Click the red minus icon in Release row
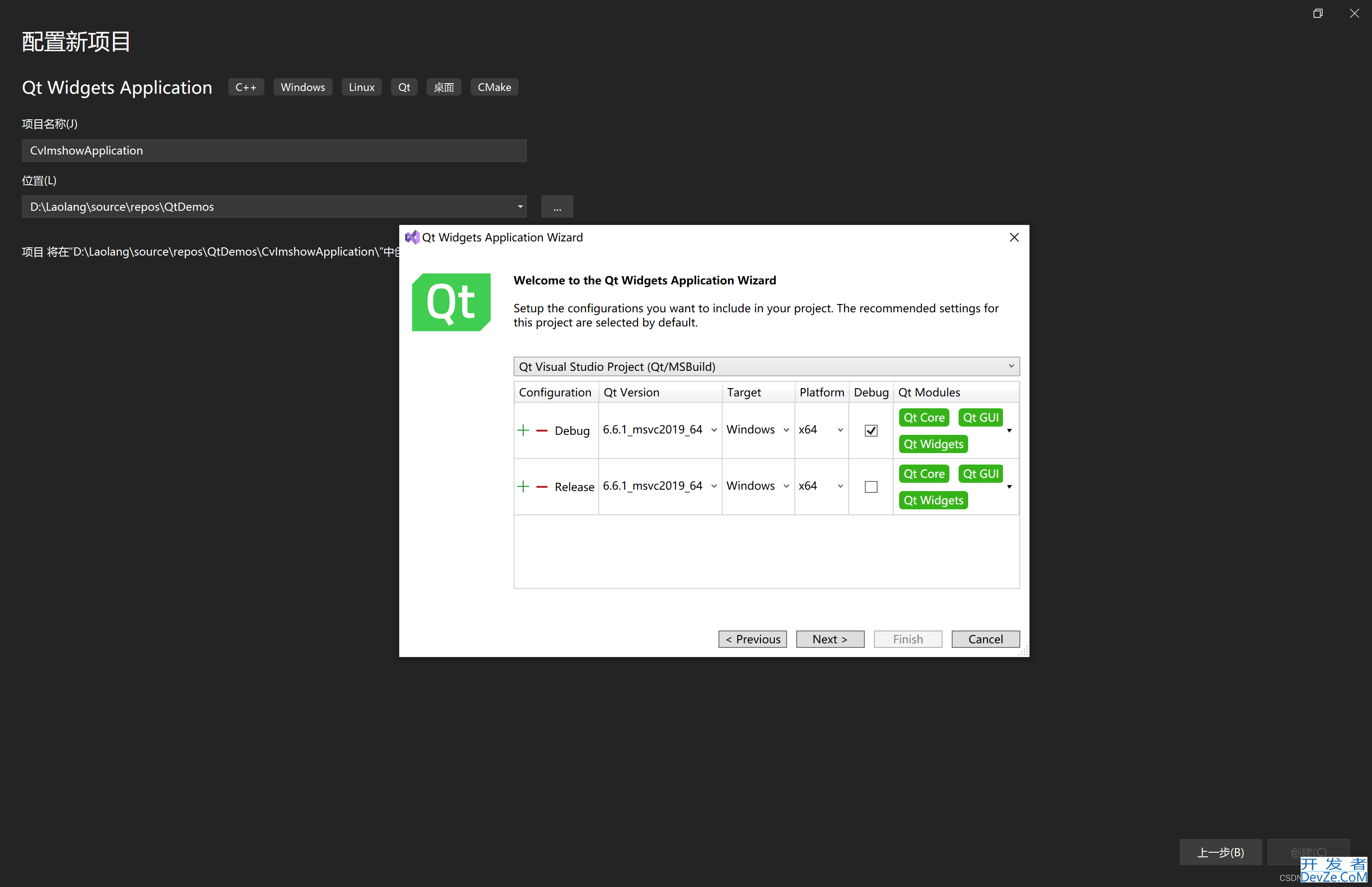Viewport: 1372px width, 887px height. 541,486
